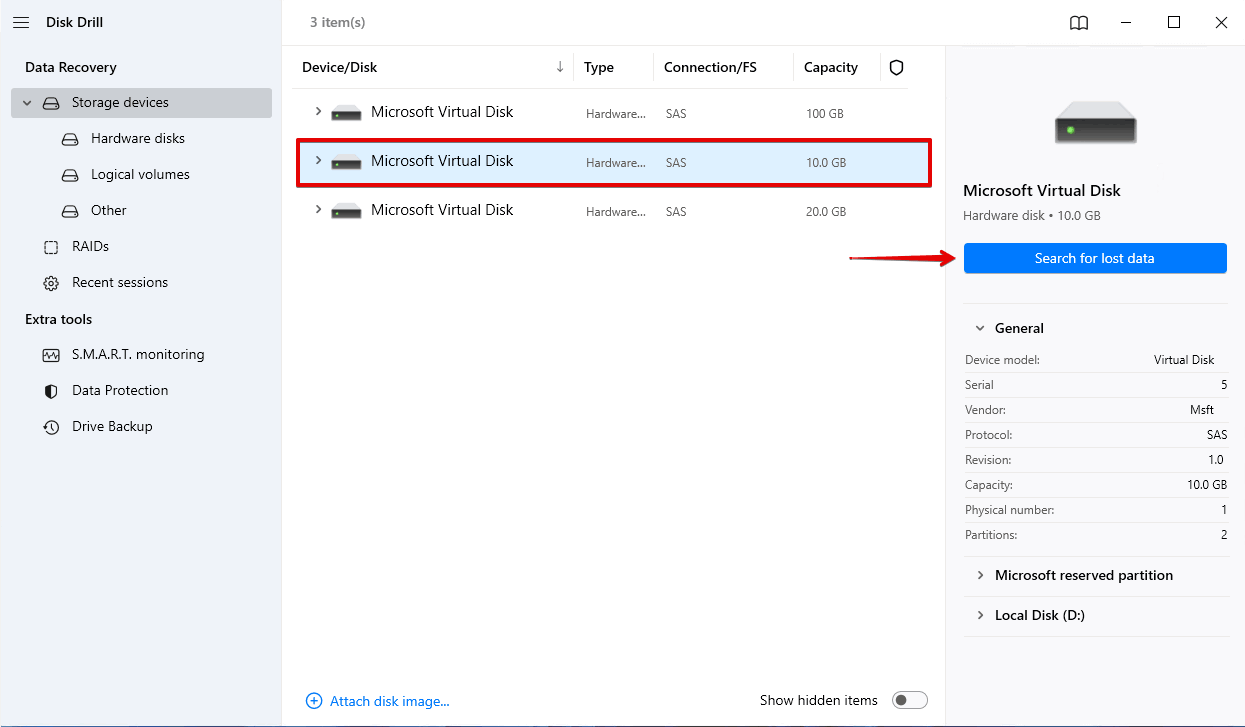Select Logical volumes in sidebar
The image size is (1245, 727).
tap(139, 175)
